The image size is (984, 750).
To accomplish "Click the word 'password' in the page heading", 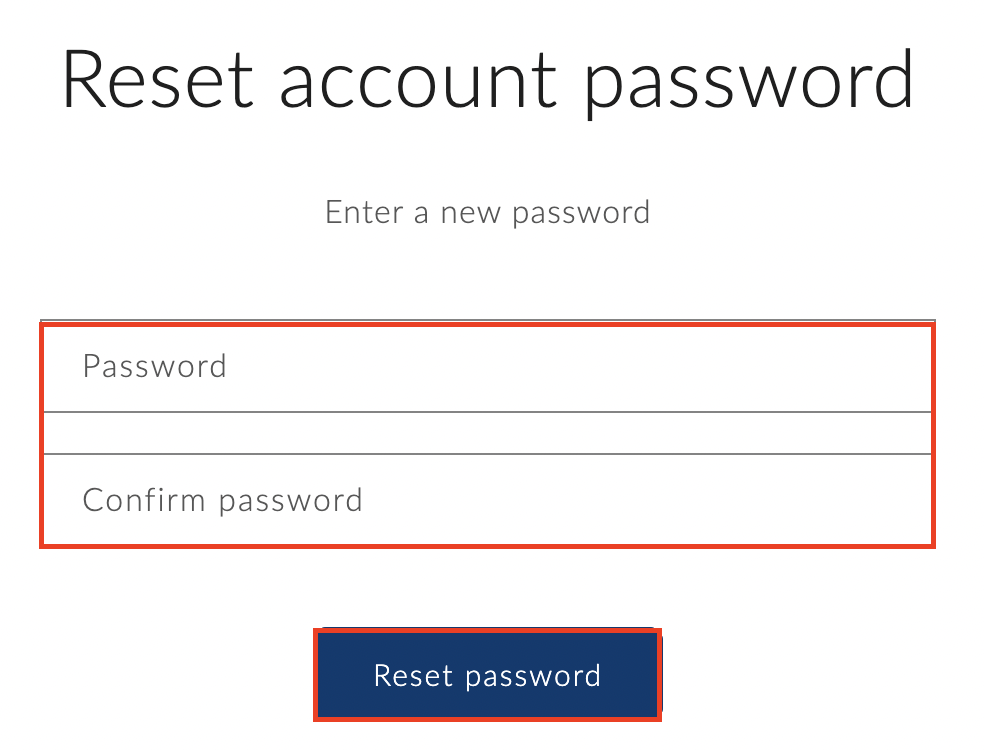I will 749,82.
